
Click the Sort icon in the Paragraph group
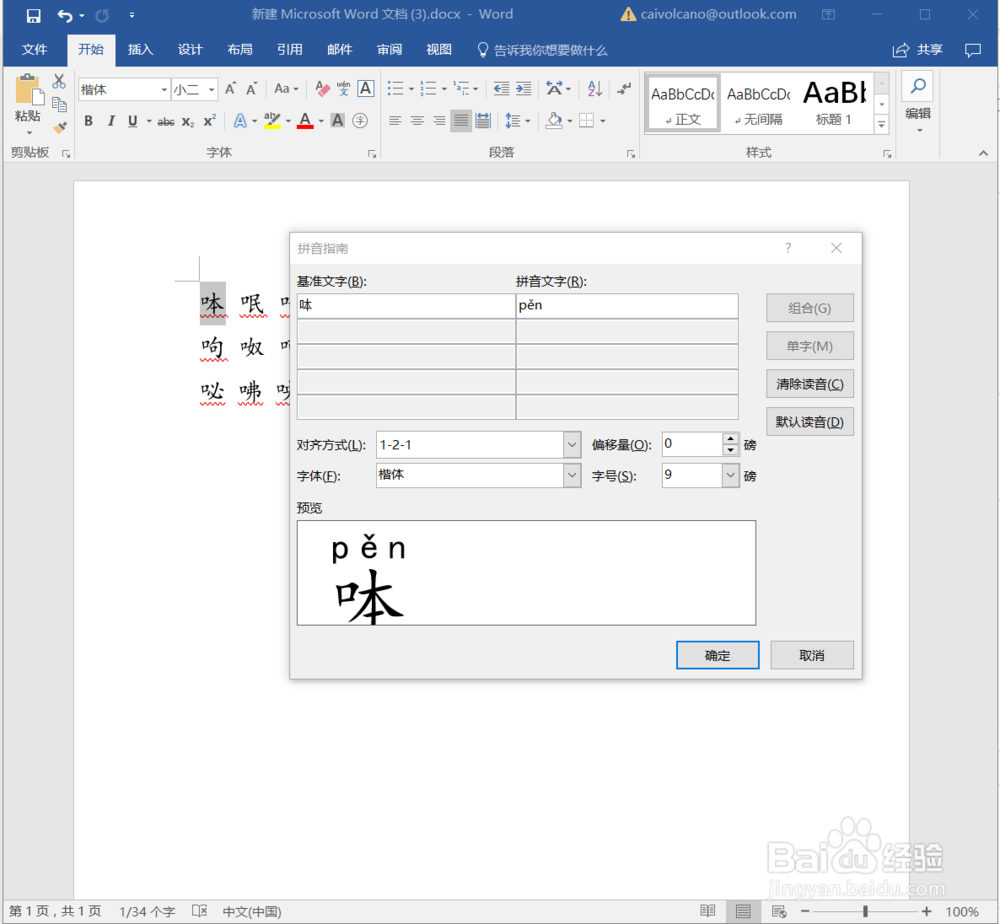pyautogui.click(x=594, y=89)
